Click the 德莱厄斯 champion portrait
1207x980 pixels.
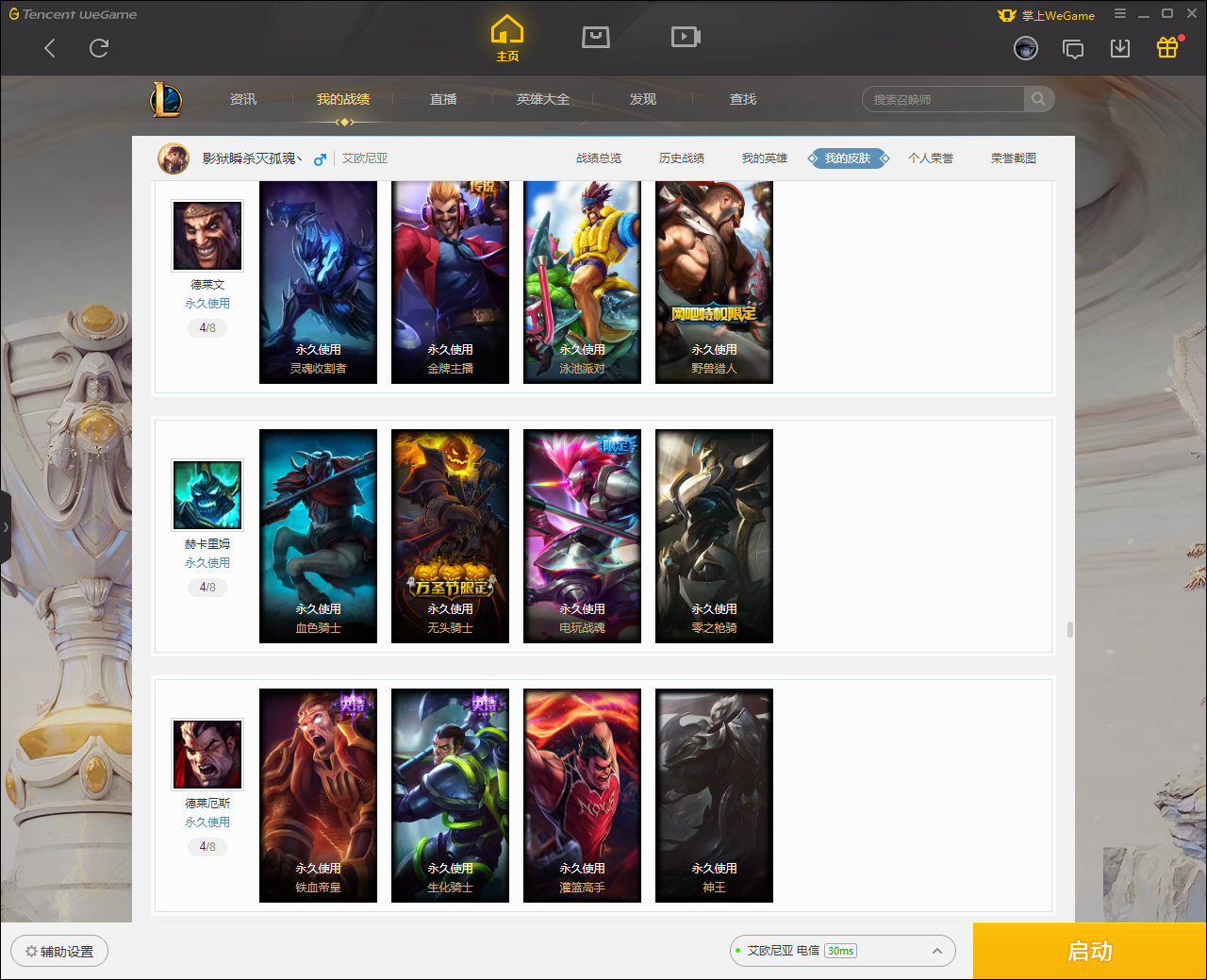click(207, 755)
